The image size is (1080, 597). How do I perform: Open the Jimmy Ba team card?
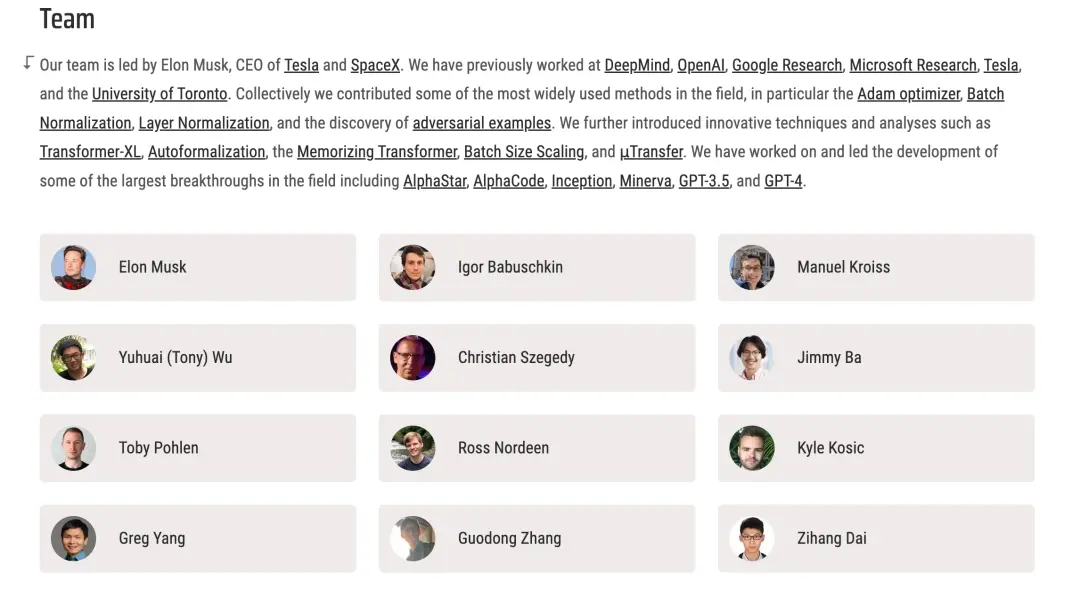tap(876, 358)
